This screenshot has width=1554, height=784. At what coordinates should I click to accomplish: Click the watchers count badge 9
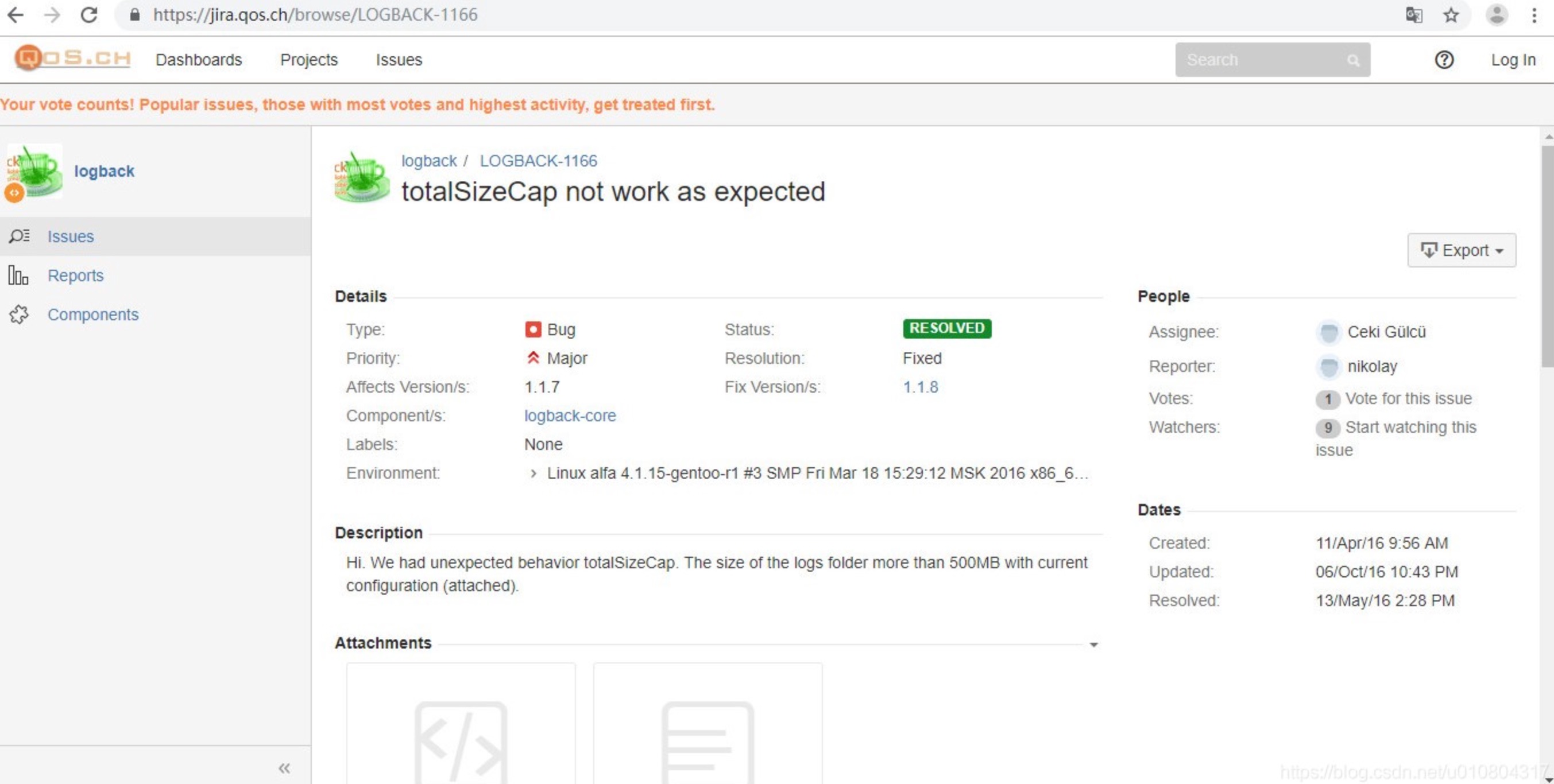pos(1327,428)
